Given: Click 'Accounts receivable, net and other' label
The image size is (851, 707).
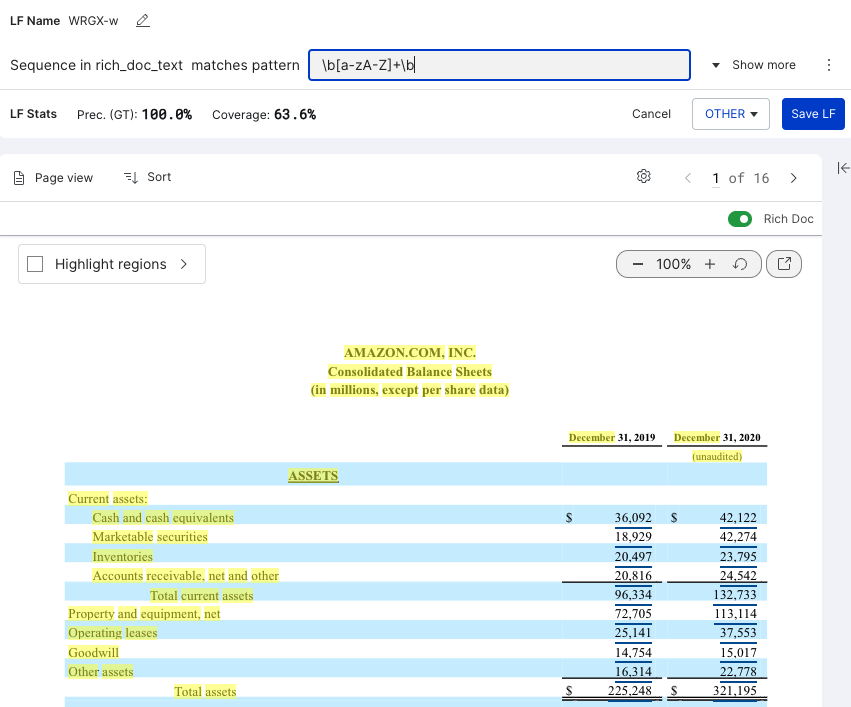Looking at the screenshot, I should (x=186, y=576).
